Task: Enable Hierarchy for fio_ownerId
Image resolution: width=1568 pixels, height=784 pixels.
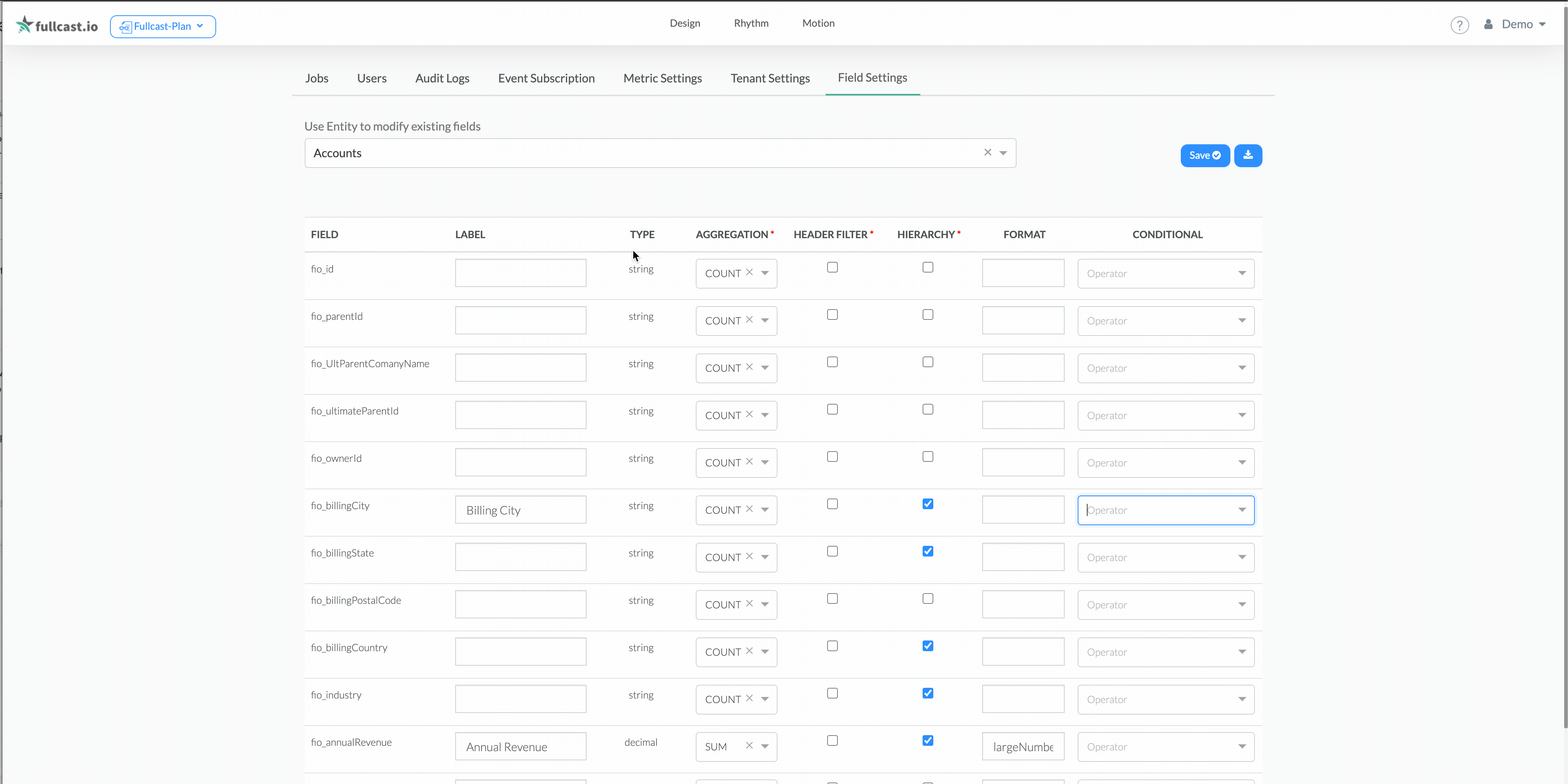Action: [x=928, y=456]
